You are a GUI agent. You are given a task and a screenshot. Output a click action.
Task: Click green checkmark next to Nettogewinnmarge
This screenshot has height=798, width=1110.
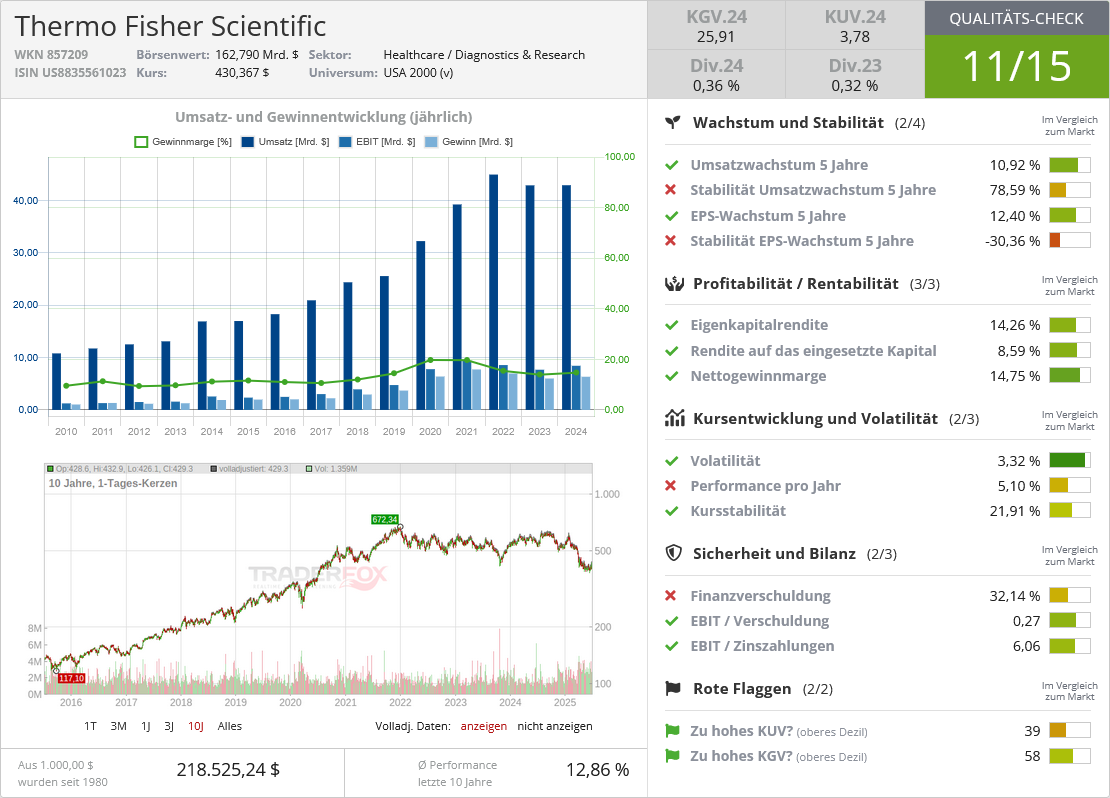click(x=672, y=376)
